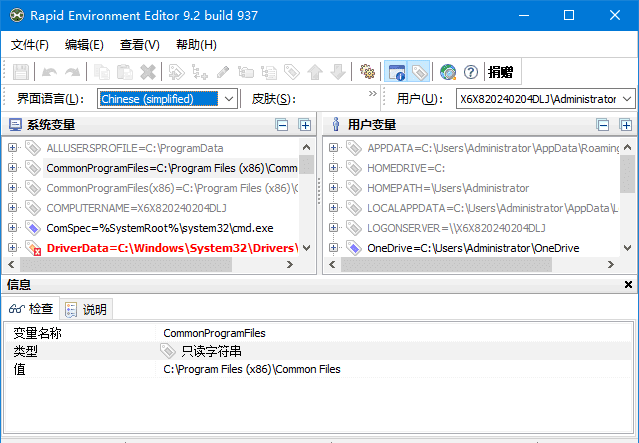Open the 查看(V) menu

point(139,44)
